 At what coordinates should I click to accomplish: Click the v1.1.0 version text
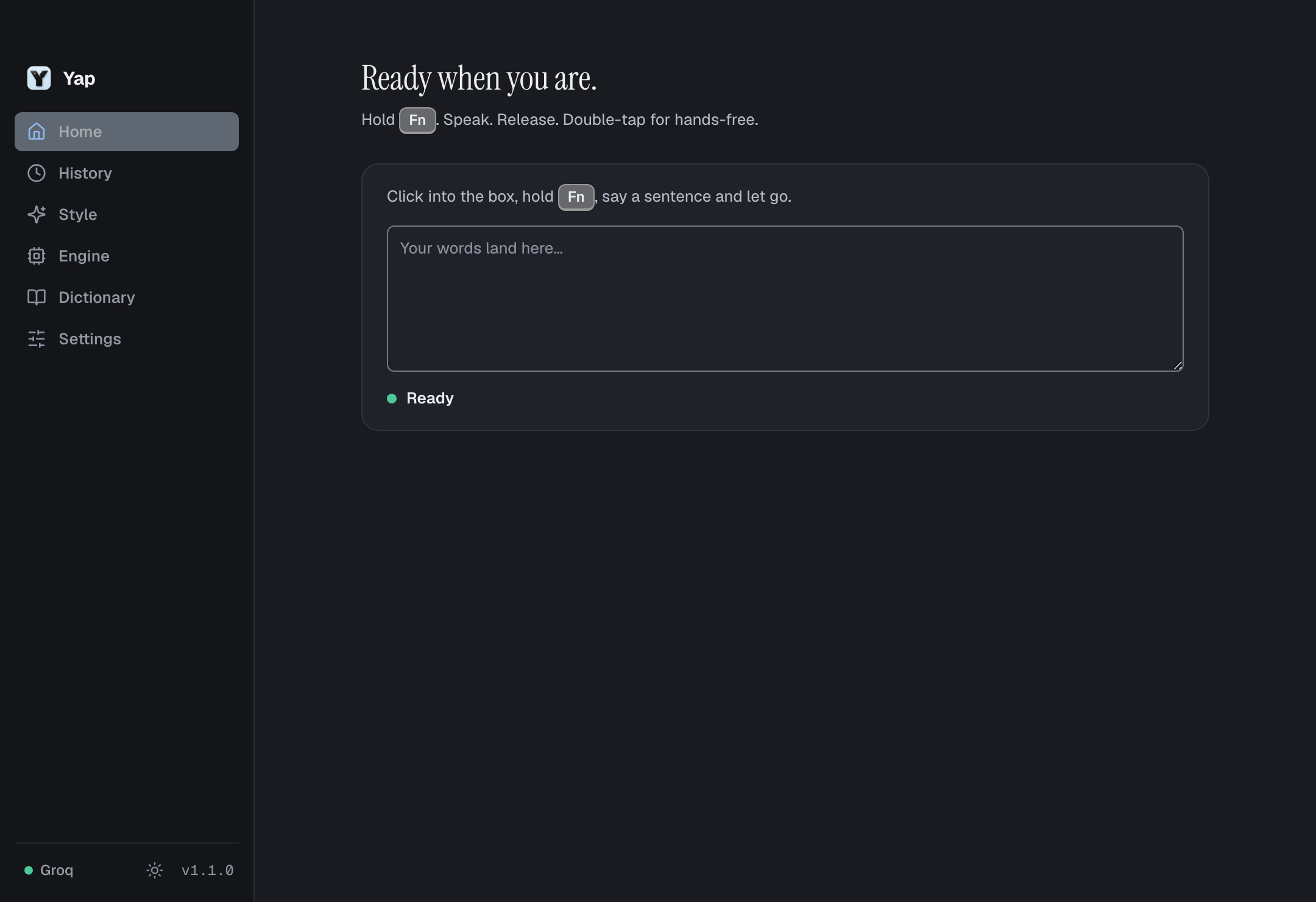208,870
